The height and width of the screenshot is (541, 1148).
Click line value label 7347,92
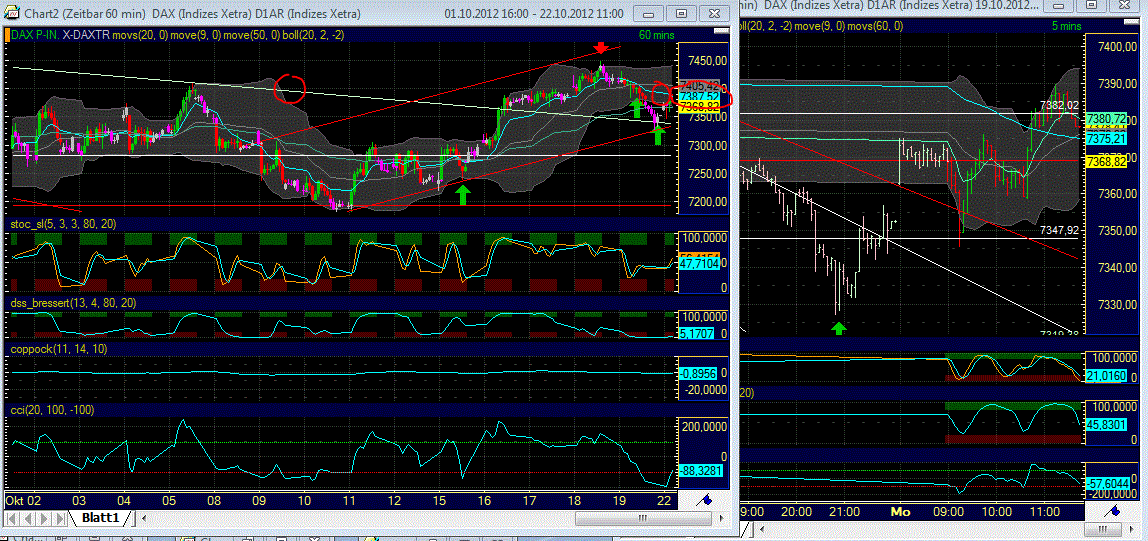[1059, 230]
